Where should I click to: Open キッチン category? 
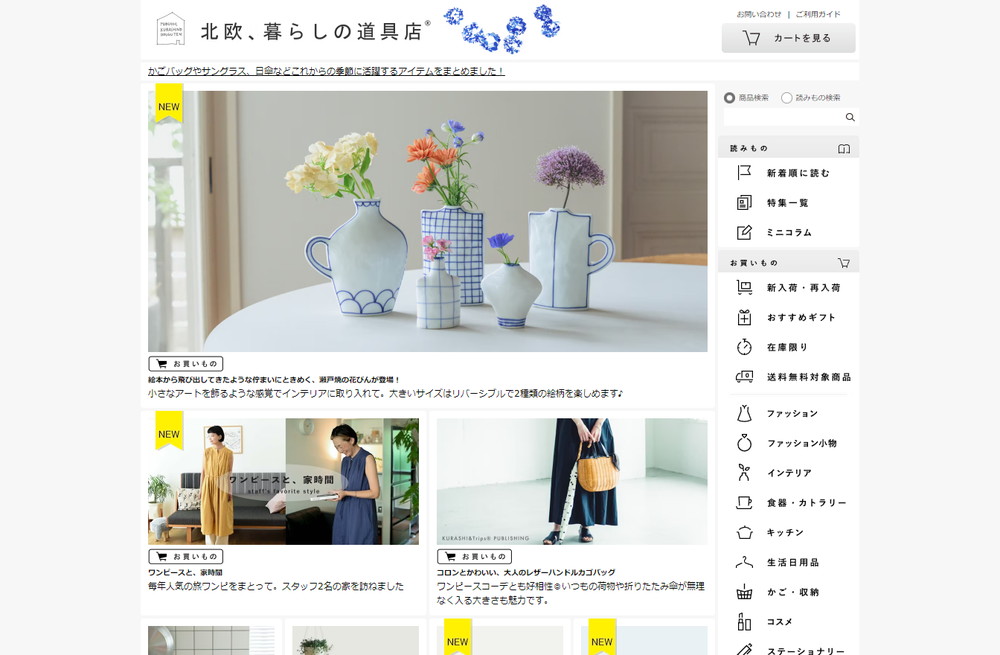click(785, 533)
